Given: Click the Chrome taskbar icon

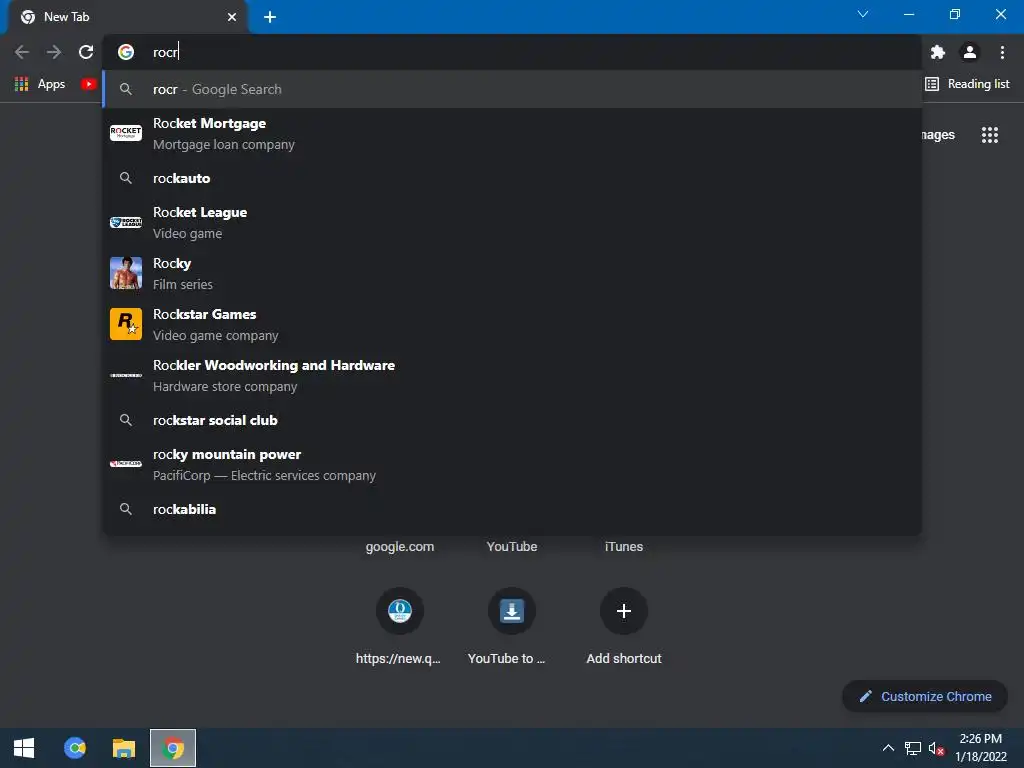Looking at the screenshot, I should (x=173, y=748).
